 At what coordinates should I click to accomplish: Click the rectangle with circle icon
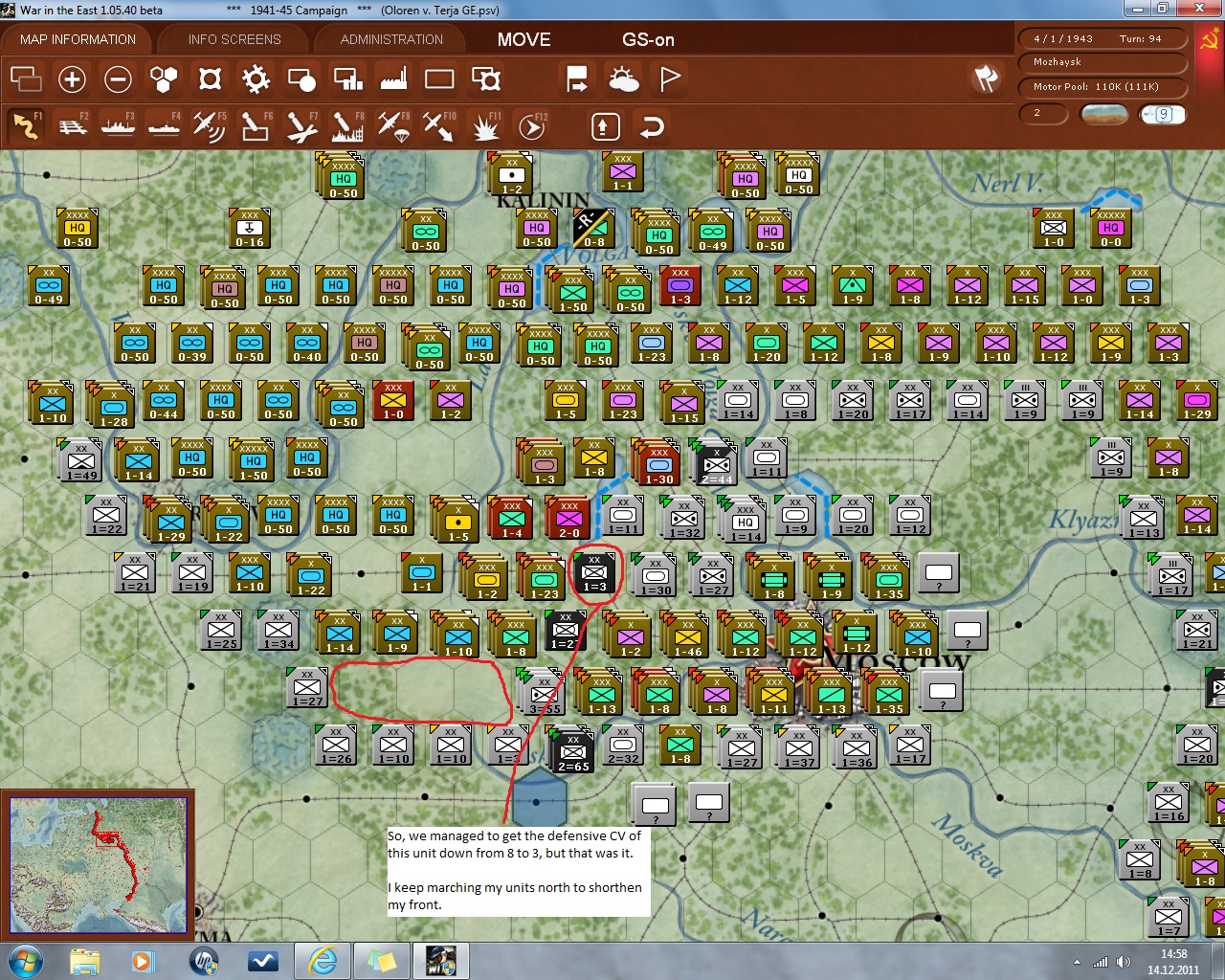coord(301,78)
